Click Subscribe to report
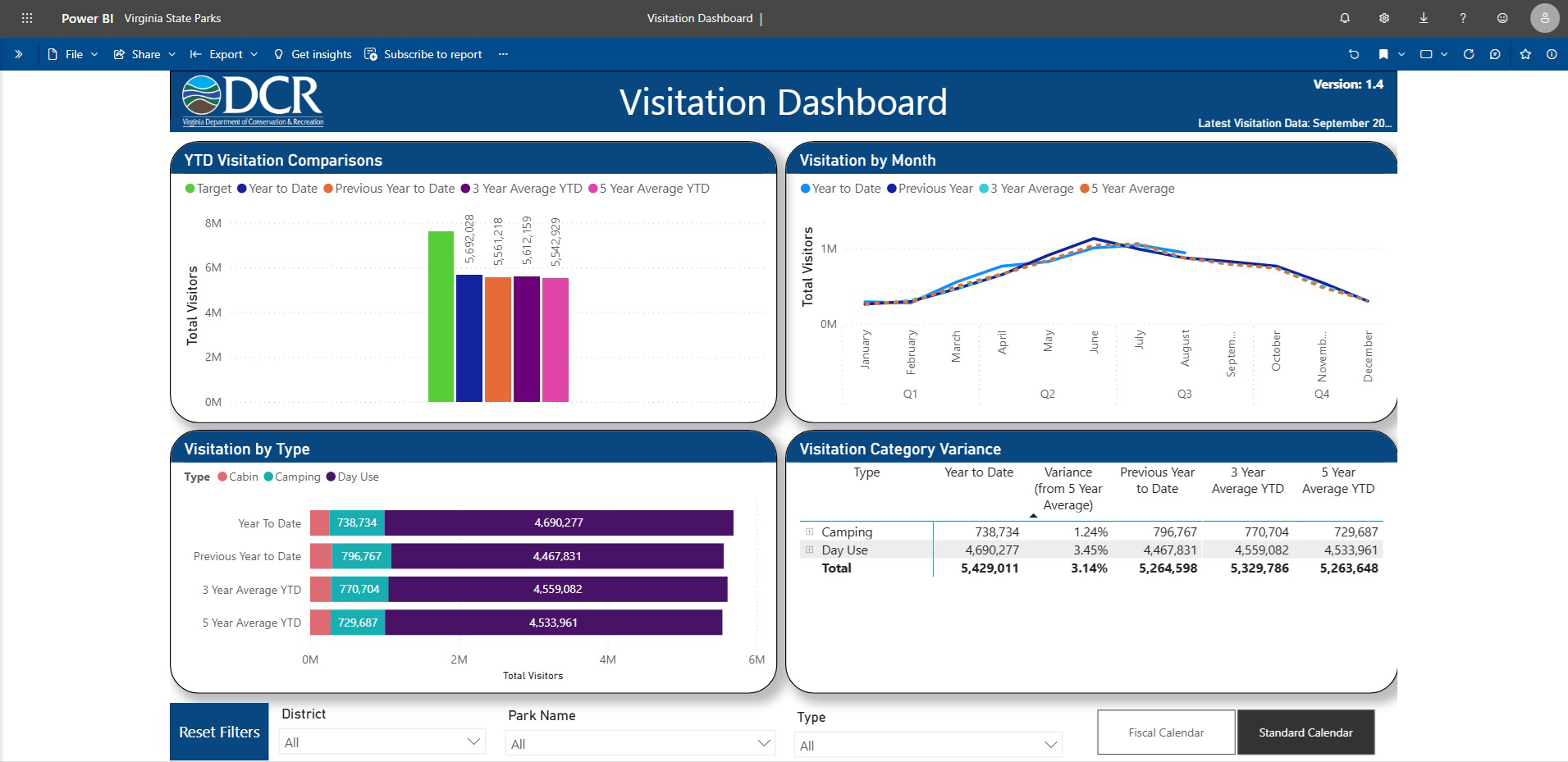Viewport: 1568px width, 762px height. tap(423, 54)
